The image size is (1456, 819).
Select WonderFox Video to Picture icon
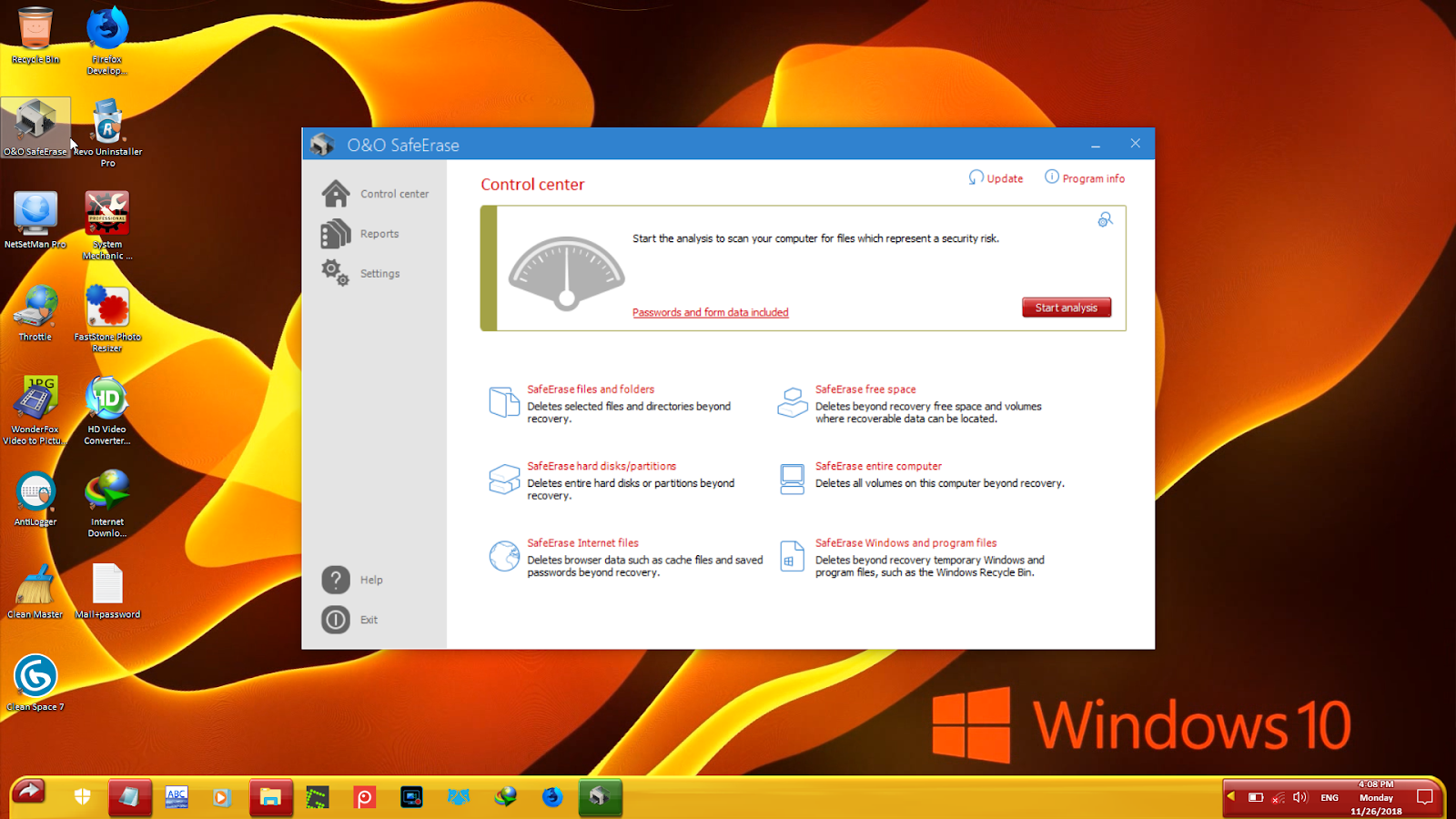coord(35,410)
